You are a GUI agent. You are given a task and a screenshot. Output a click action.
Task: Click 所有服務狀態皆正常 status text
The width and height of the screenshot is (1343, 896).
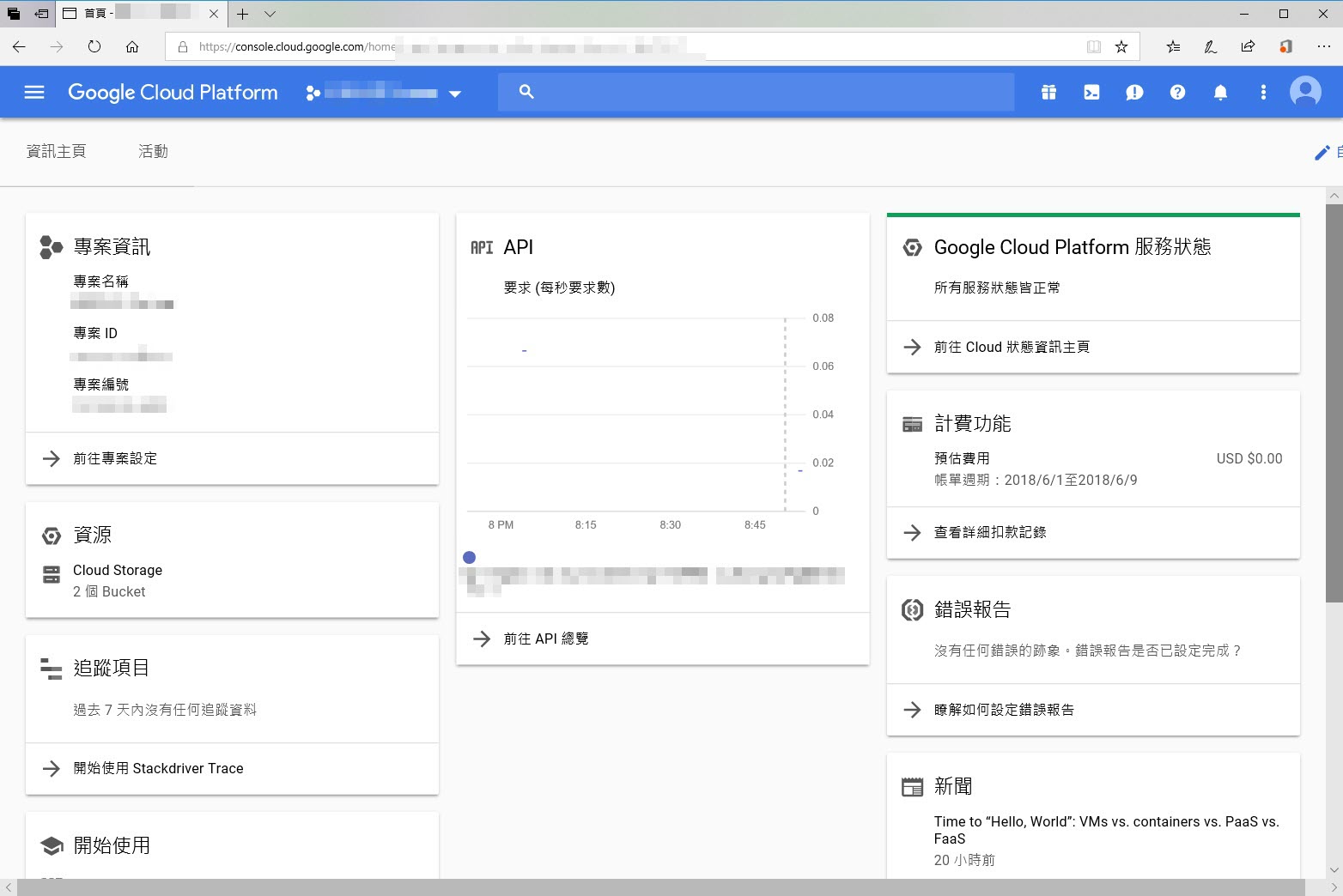(x=997, y=288)
